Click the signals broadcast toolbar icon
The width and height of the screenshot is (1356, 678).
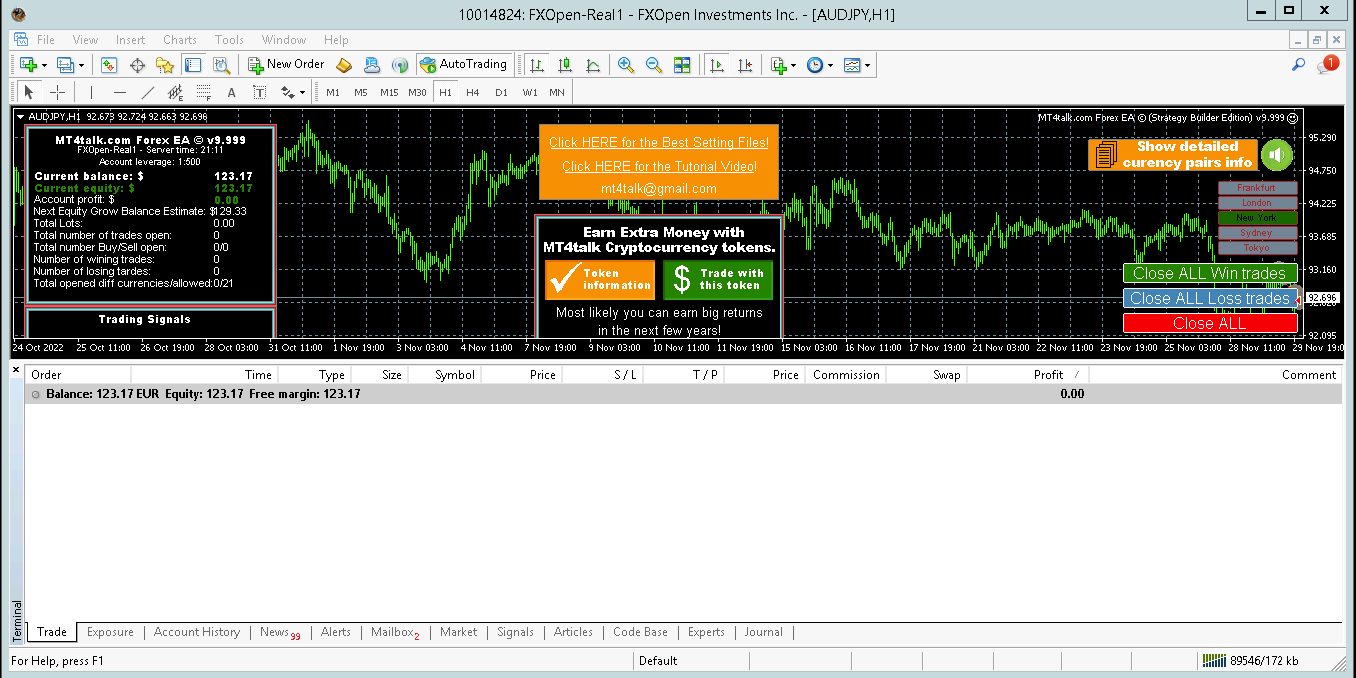(x=399, y=65)
